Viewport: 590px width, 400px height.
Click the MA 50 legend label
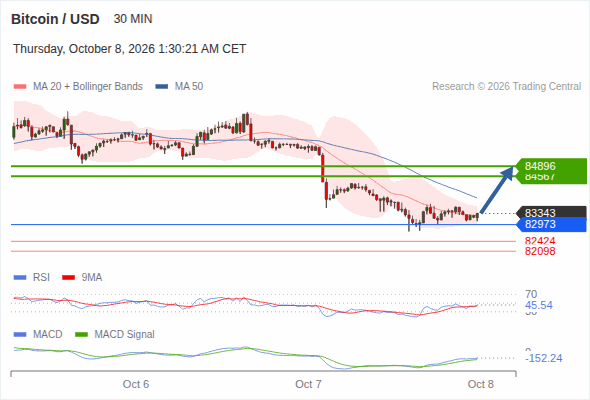click(x=189, y=87)
